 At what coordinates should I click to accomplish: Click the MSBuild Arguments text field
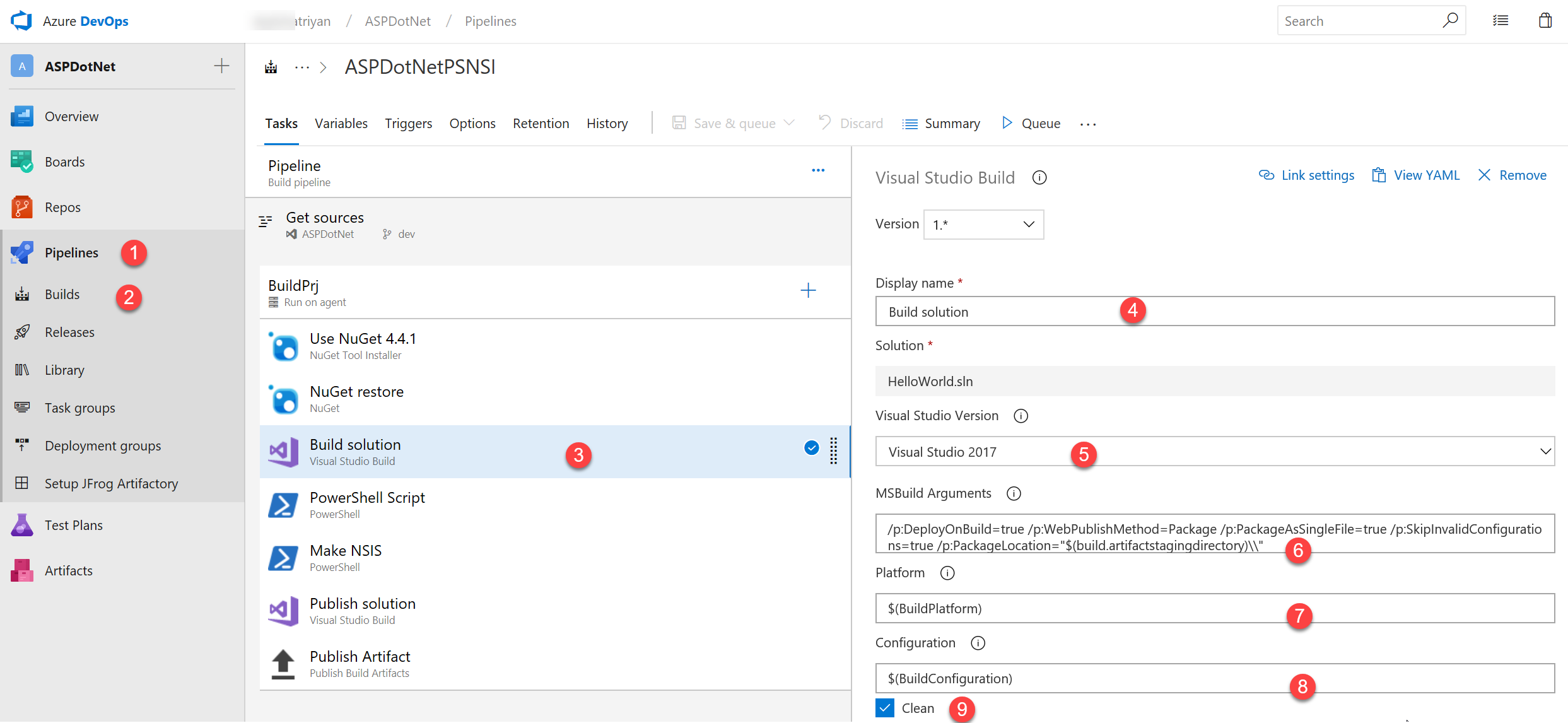(x=1215, y=534)
